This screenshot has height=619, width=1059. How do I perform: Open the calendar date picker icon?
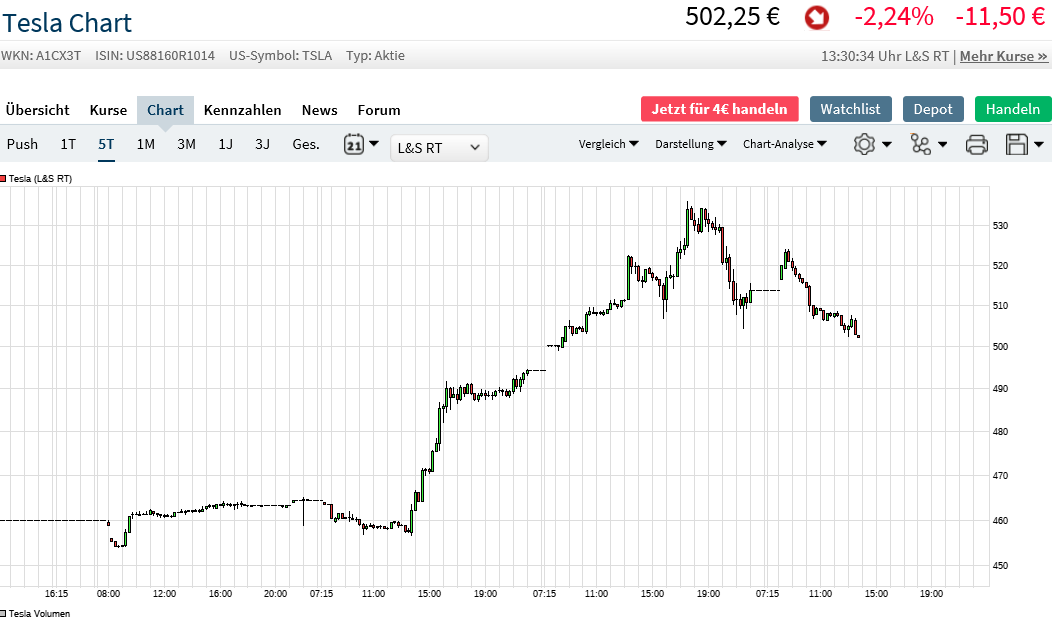point(354,144)
